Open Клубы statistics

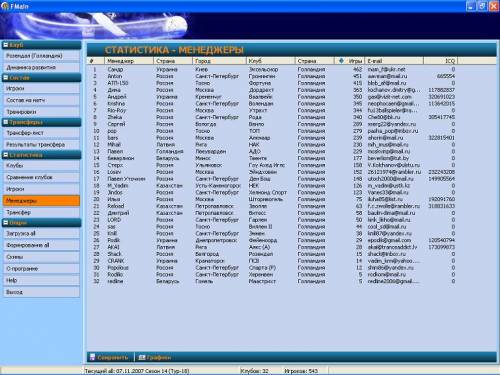41,165
